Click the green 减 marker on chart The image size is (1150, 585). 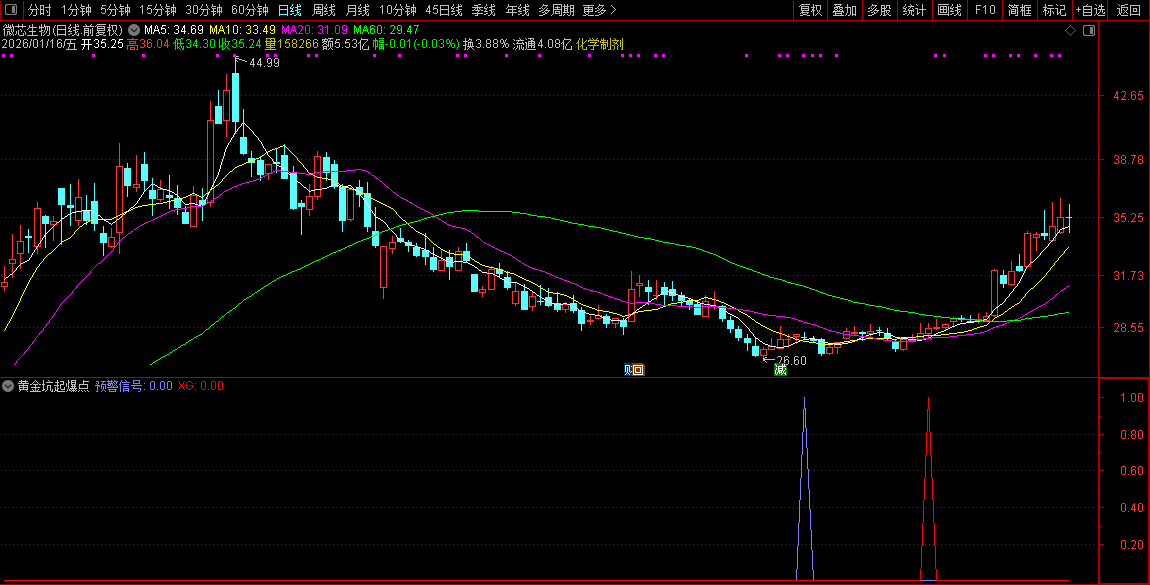point(780,370)
